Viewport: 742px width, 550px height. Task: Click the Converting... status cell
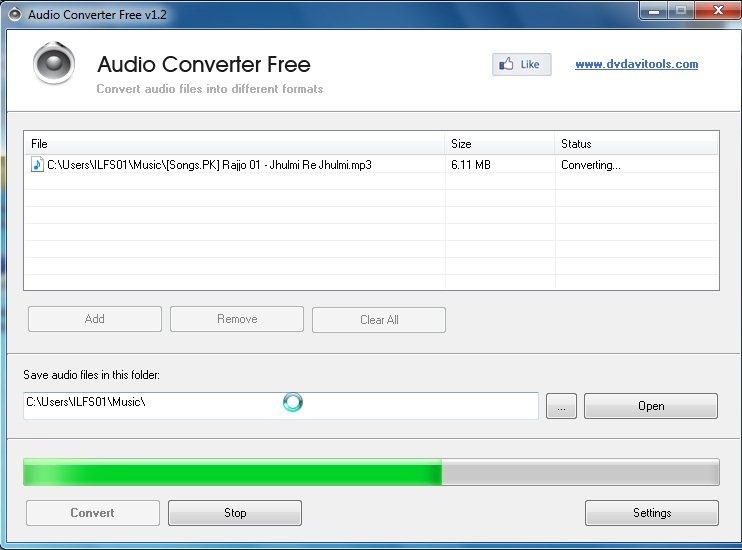point(591,165)
